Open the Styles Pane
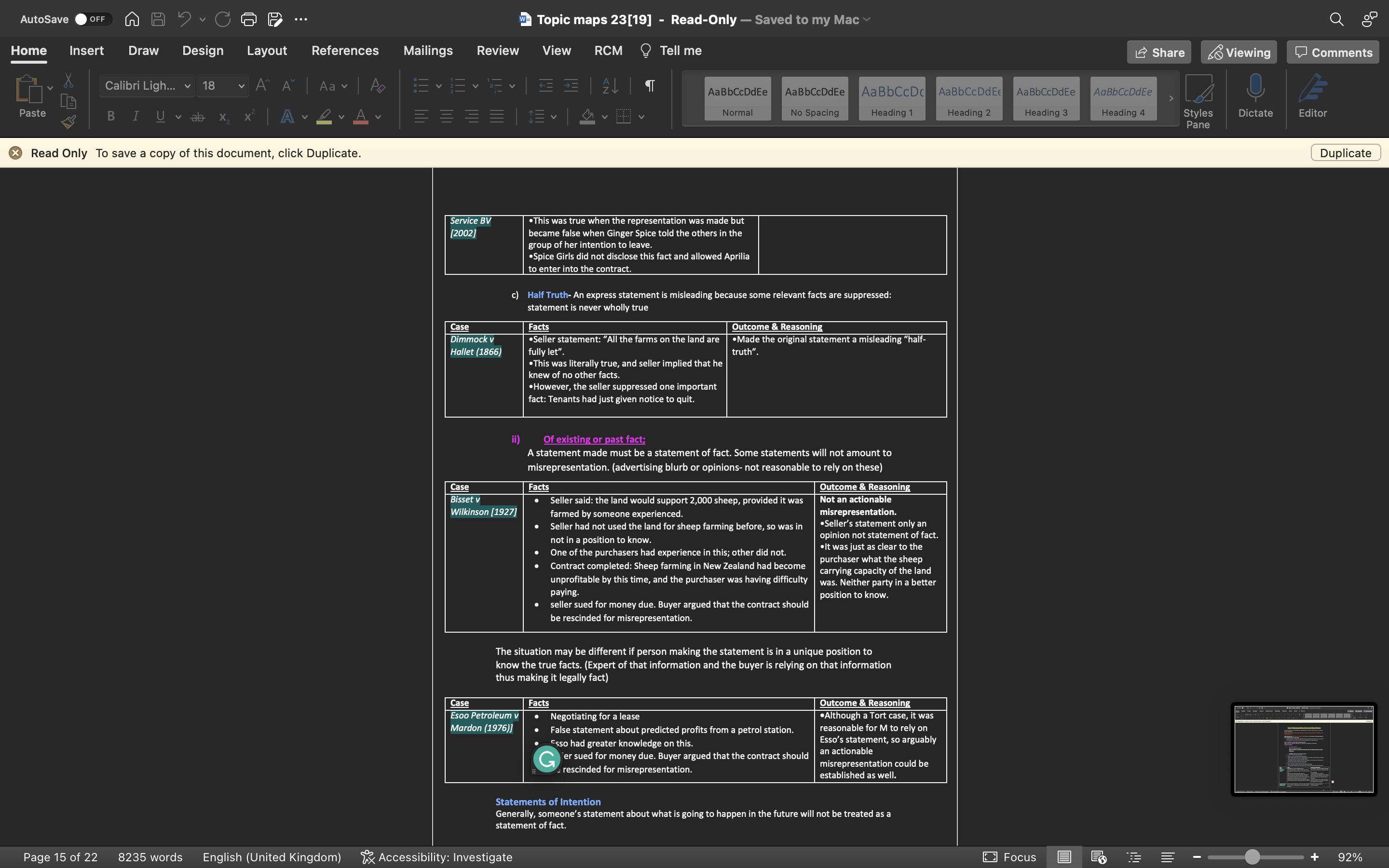The height and width of the screenshot is (868, 1389). [1199, 99]
